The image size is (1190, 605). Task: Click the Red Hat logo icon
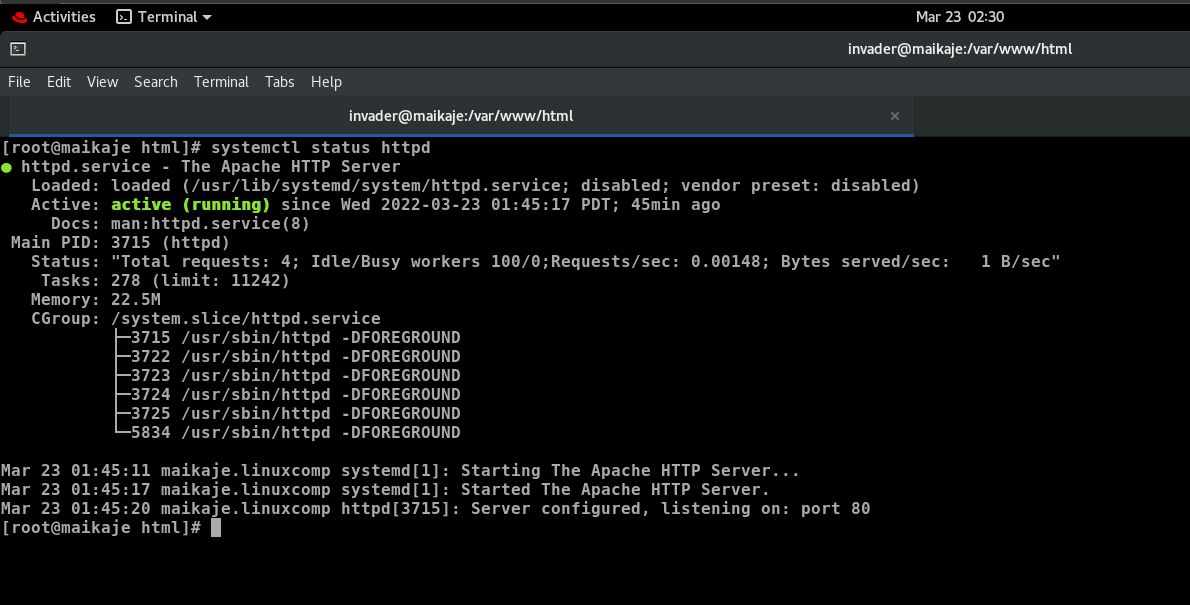20,17
